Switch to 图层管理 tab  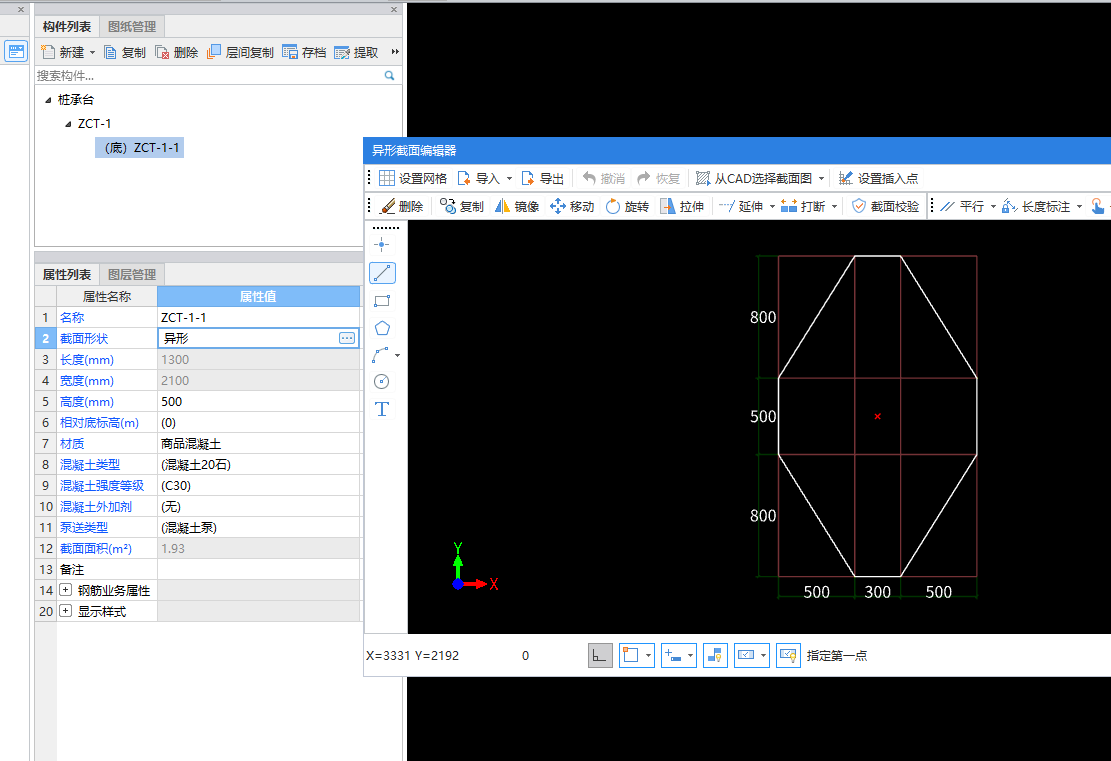click(x=132, y=274)
